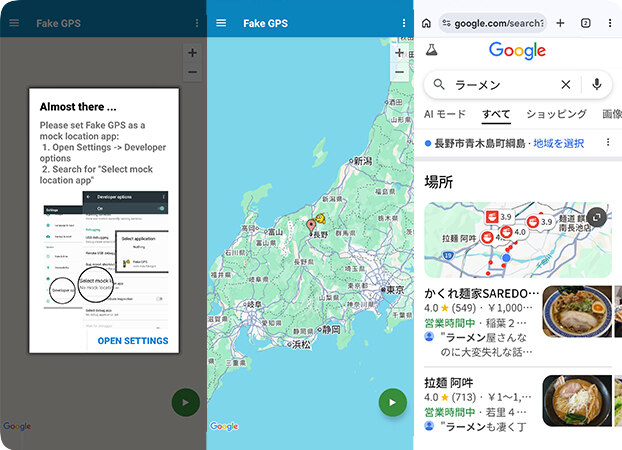Click the Google logo on search page
Viewport: 622px width, 450px height.
(517, 51)
